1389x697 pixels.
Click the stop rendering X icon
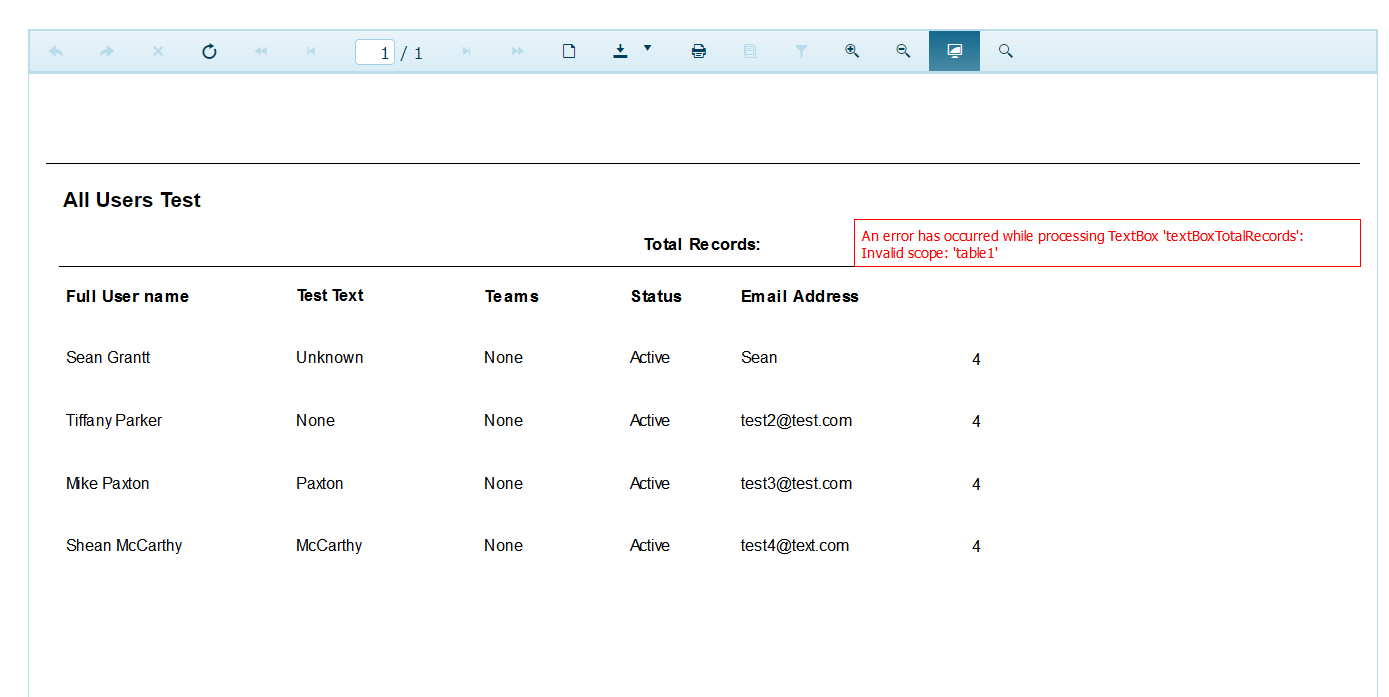[x=158, y=51]
